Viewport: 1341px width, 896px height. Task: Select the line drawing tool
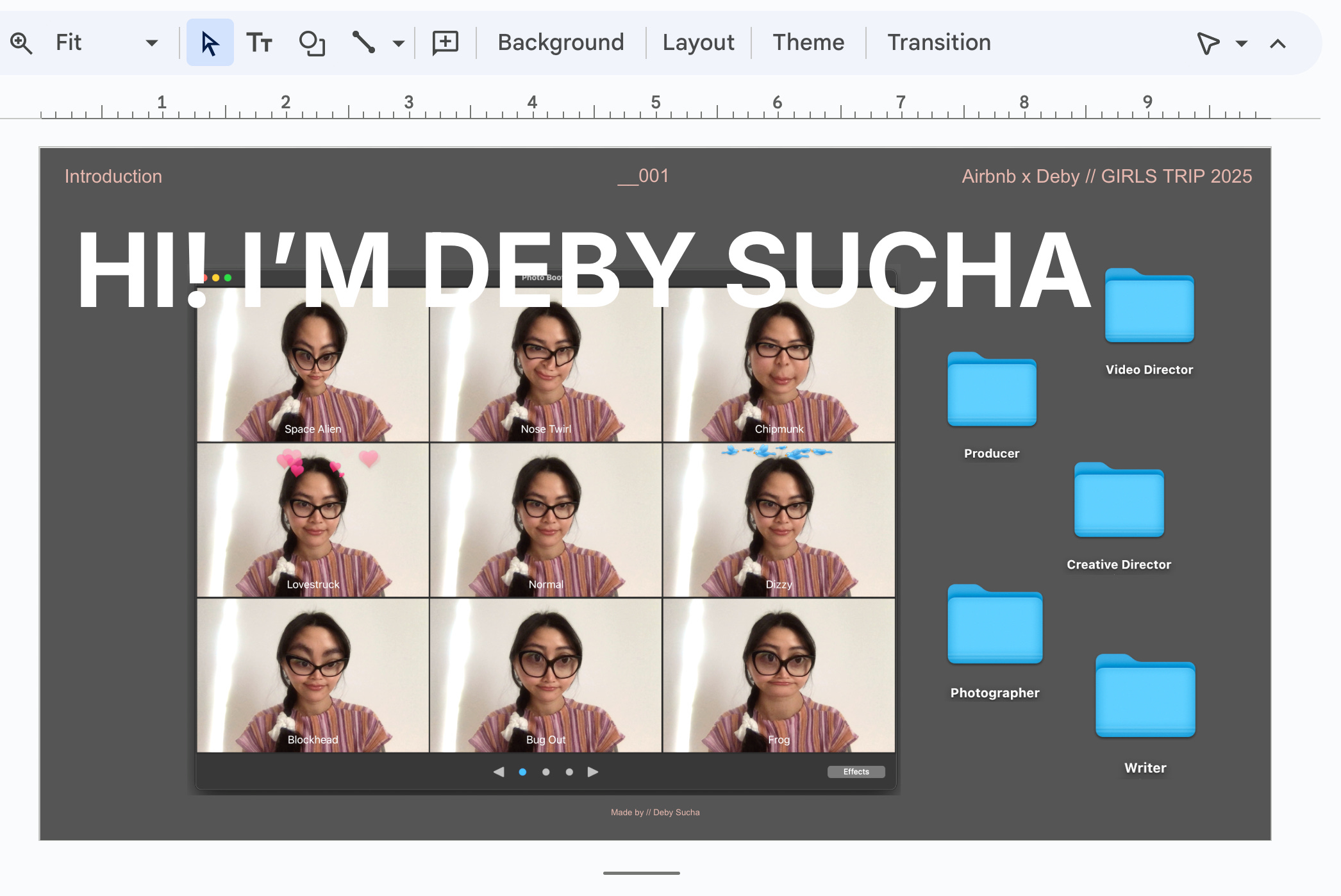[x=363, y=43]
